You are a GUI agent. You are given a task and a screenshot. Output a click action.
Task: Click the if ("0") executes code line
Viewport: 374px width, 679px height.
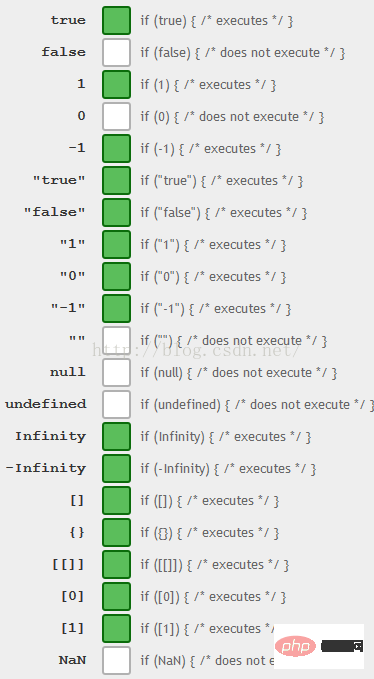pyautogui.click(x=213, y=277)
